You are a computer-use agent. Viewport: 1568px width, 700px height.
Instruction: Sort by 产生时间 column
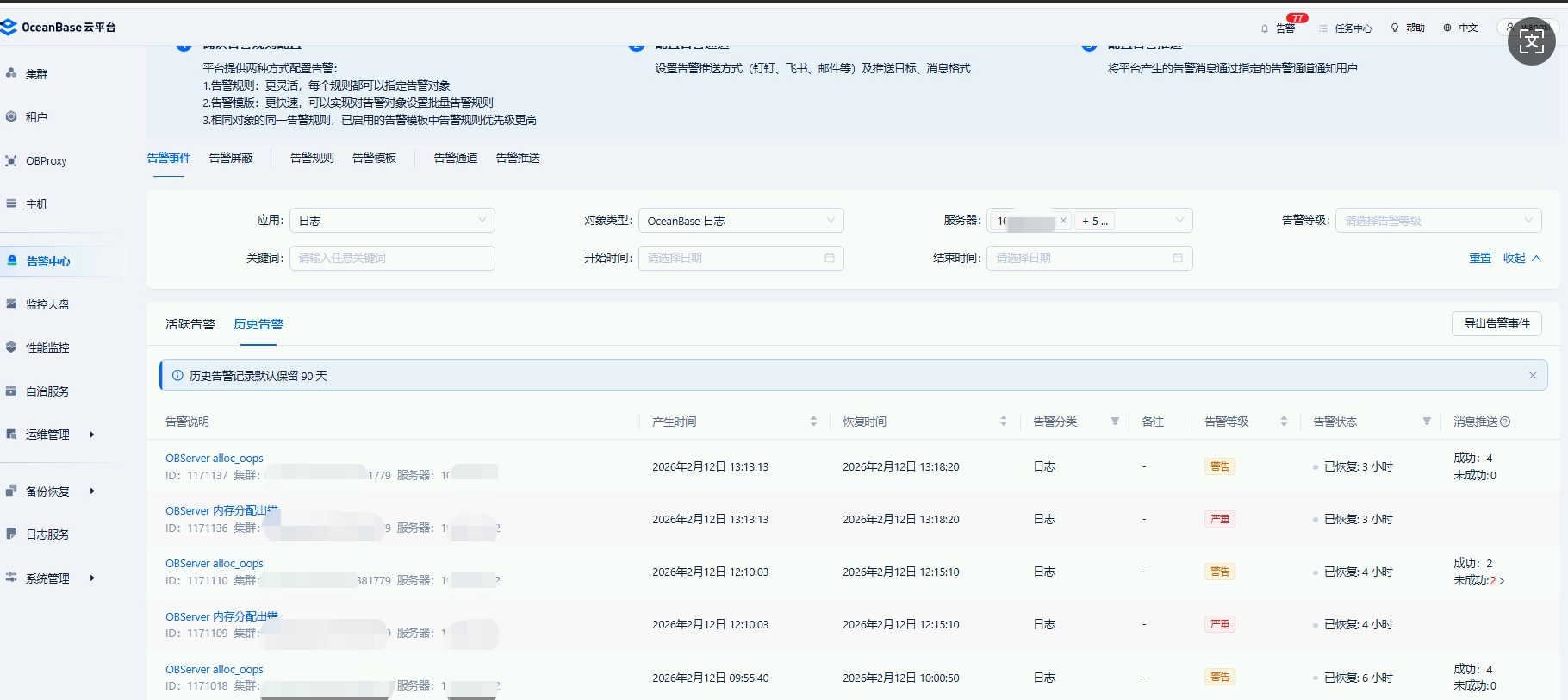[x=813, y=422]
